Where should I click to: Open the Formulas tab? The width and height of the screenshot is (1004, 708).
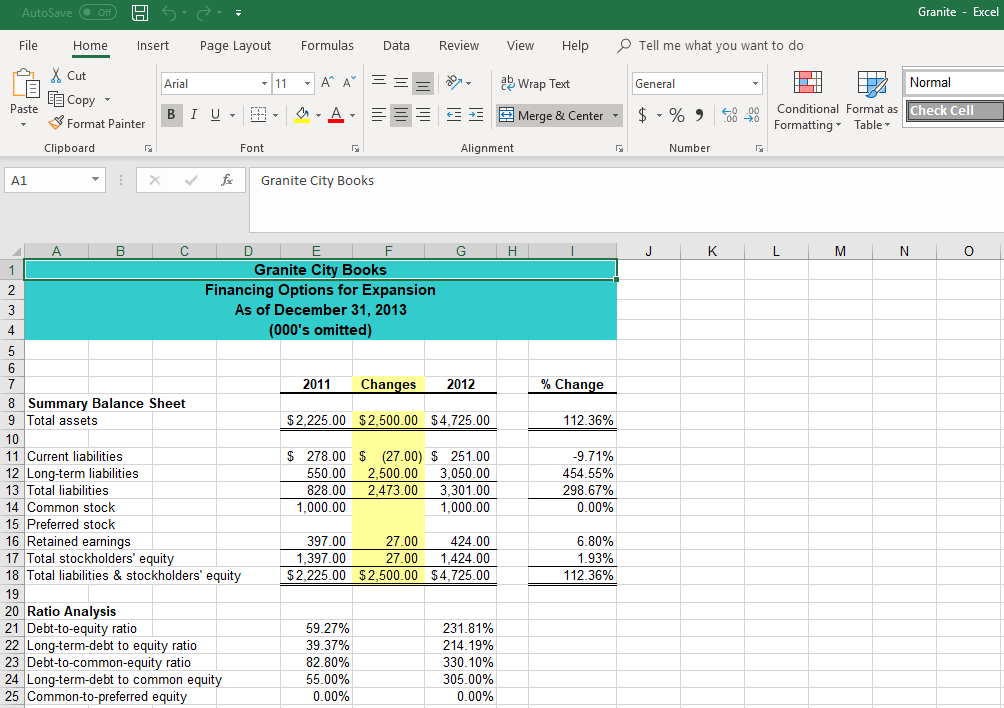tap(327, 45)
